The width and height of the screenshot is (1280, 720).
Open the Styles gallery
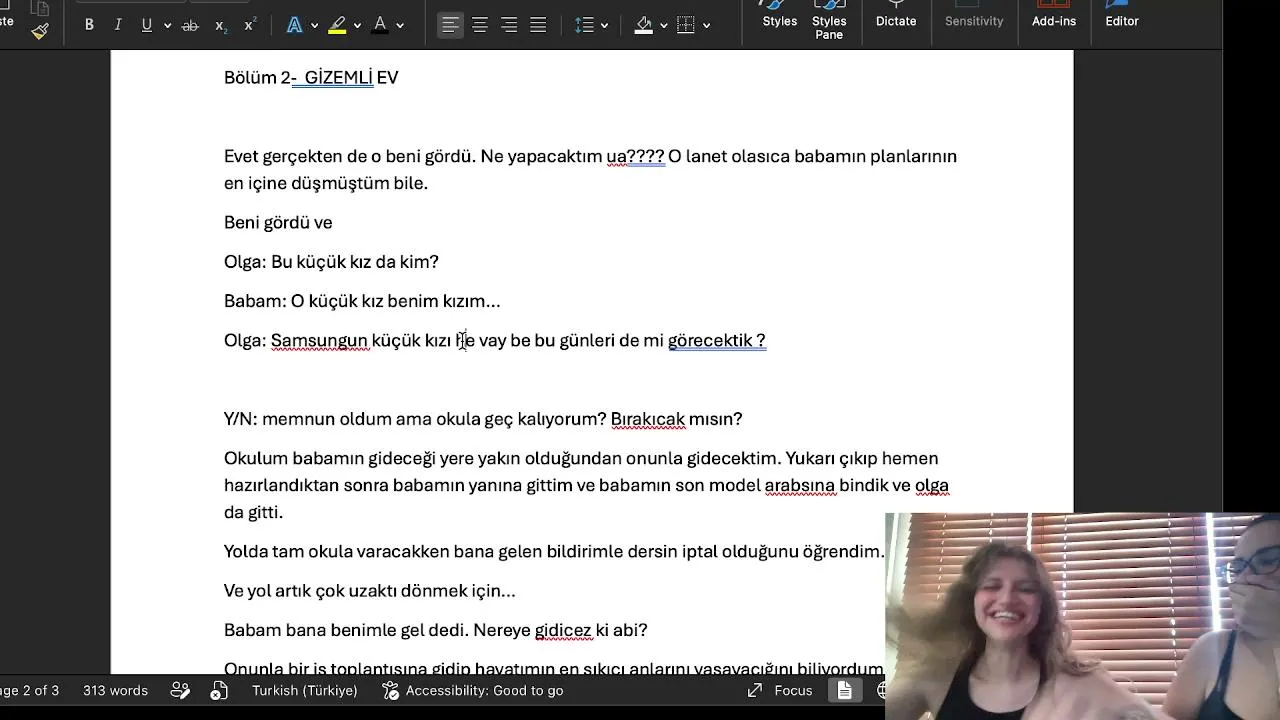pos(780,15)
